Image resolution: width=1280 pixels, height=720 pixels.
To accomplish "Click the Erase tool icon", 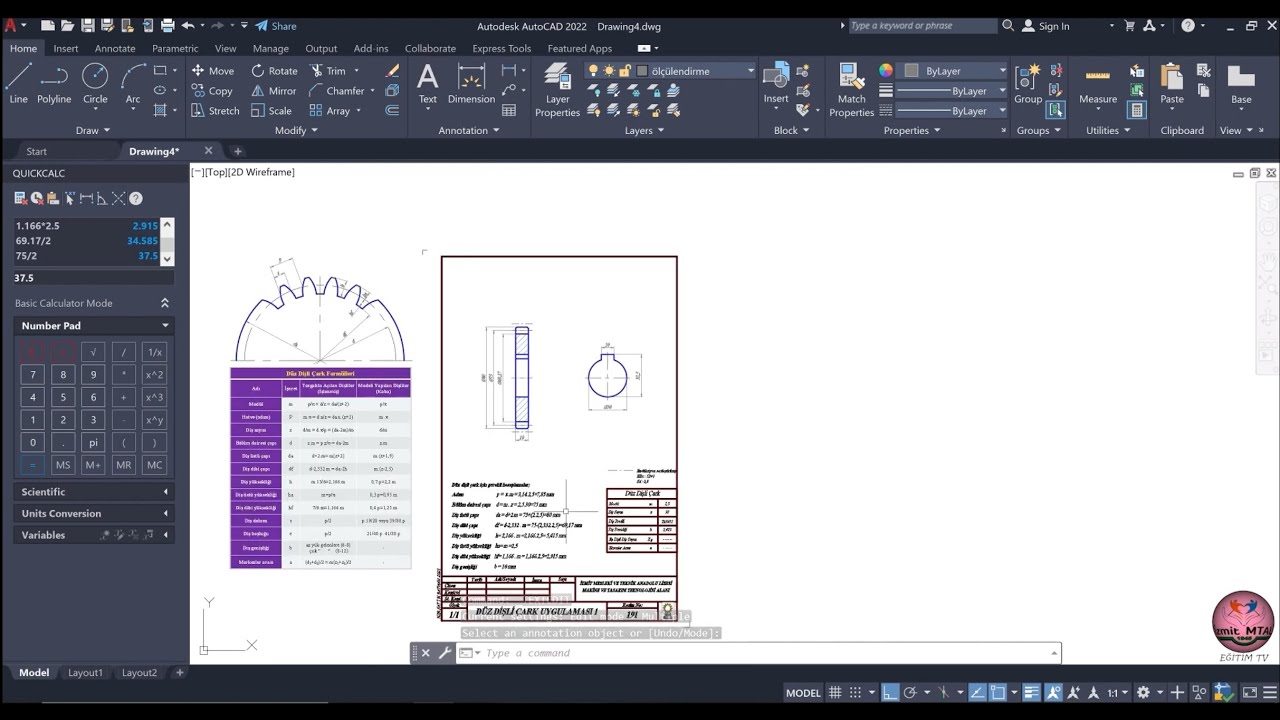I will tap(392, 71).
